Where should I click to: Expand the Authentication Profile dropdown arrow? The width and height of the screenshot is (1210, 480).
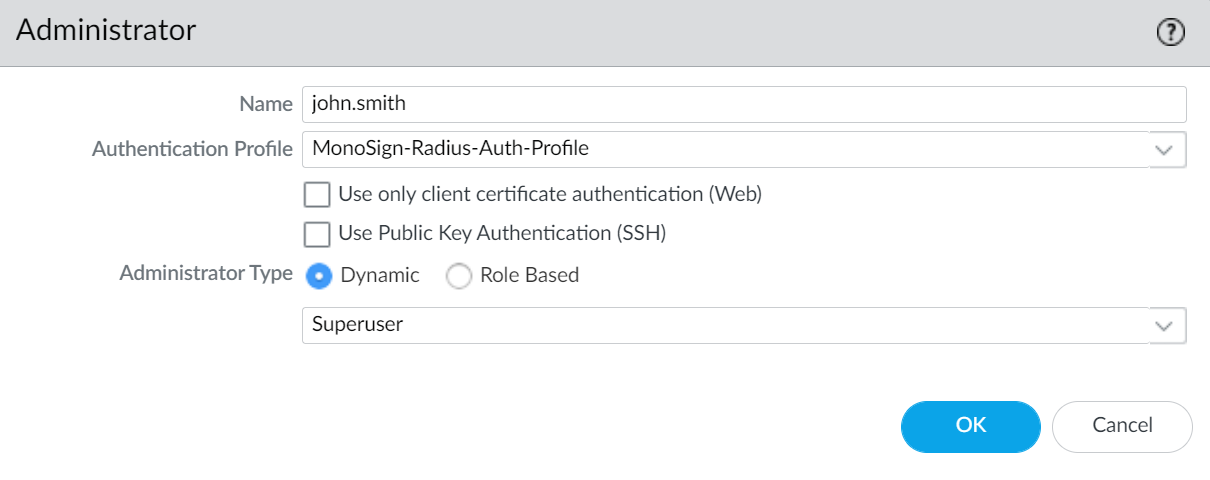(1163, 149)
